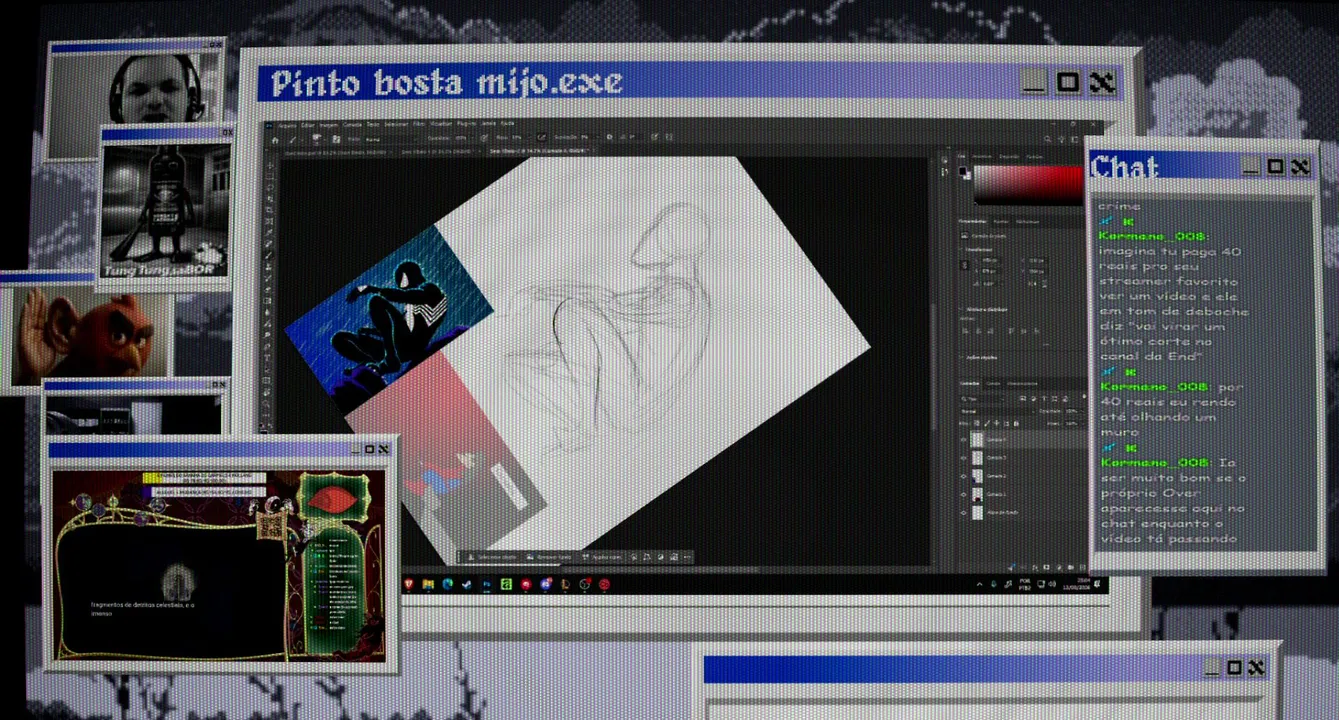Click the POR PTB2 language indicator

(1025, 584)
